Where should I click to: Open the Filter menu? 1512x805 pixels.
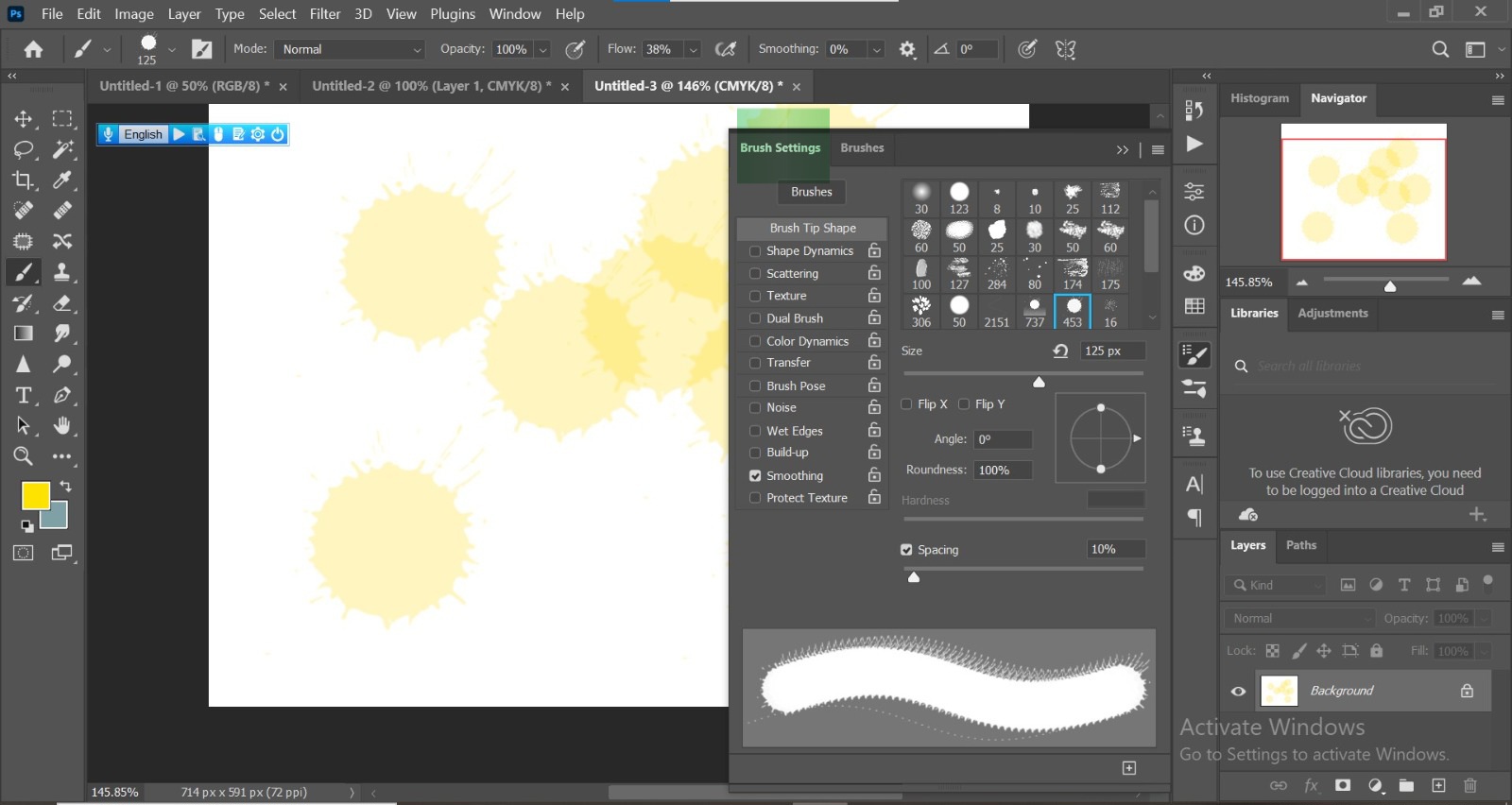click(x=324, y=14)
